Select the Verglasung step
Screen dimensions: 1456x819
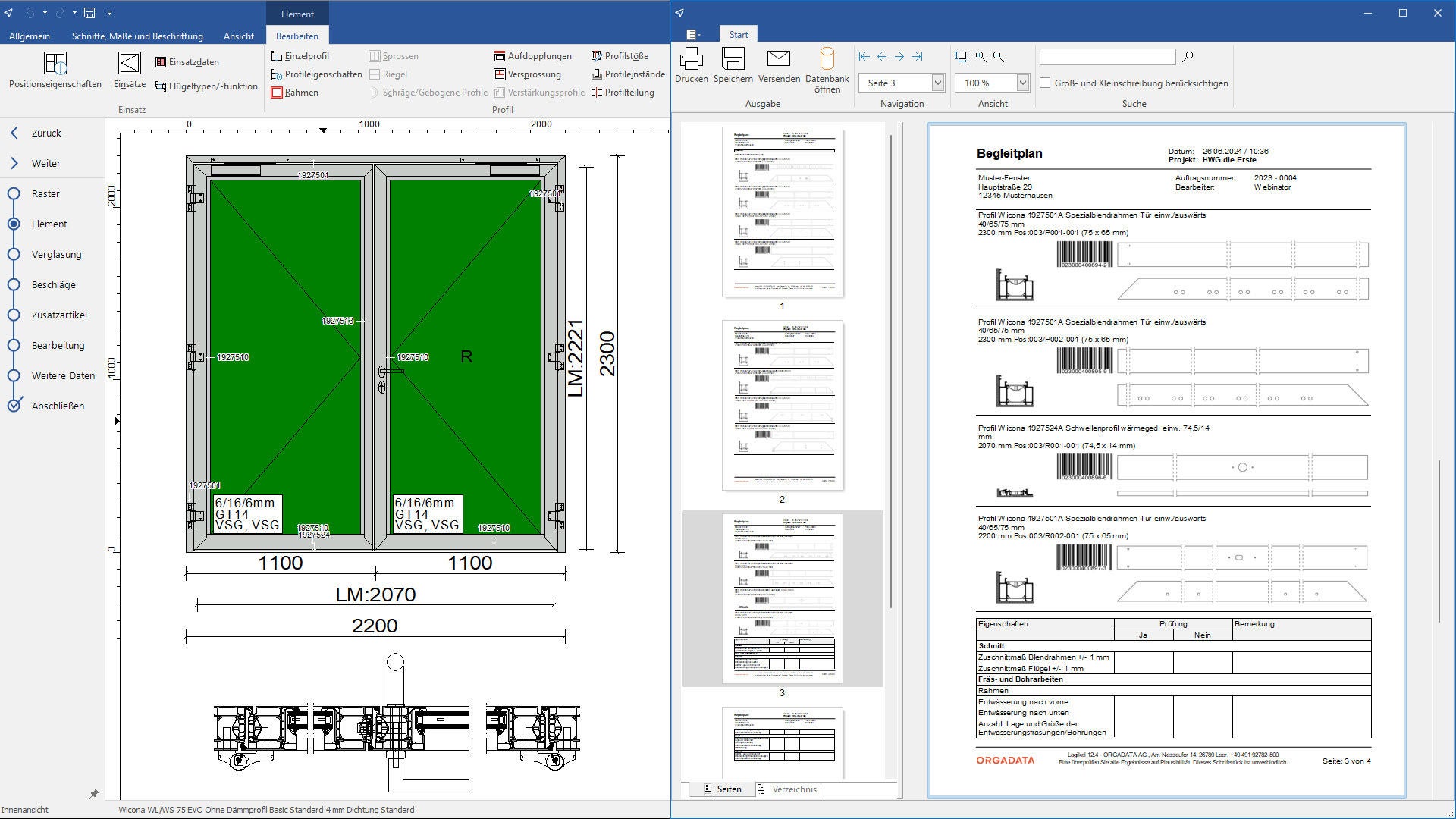coord(56,254)
